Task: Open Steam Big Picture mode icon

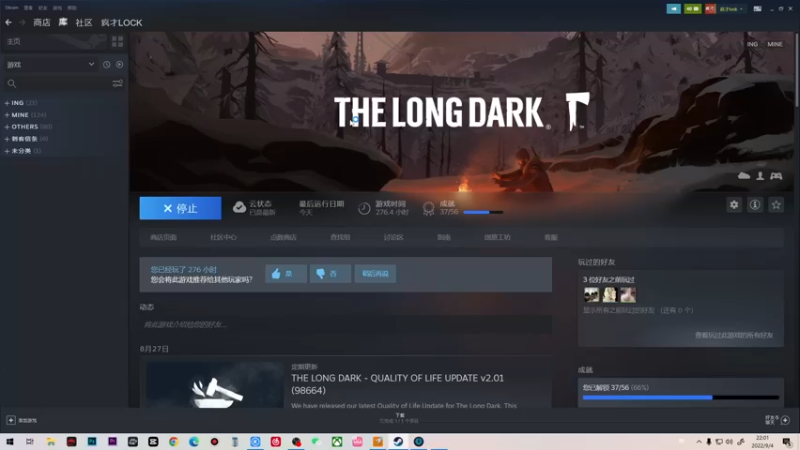Action: click(x=757, y=9)
